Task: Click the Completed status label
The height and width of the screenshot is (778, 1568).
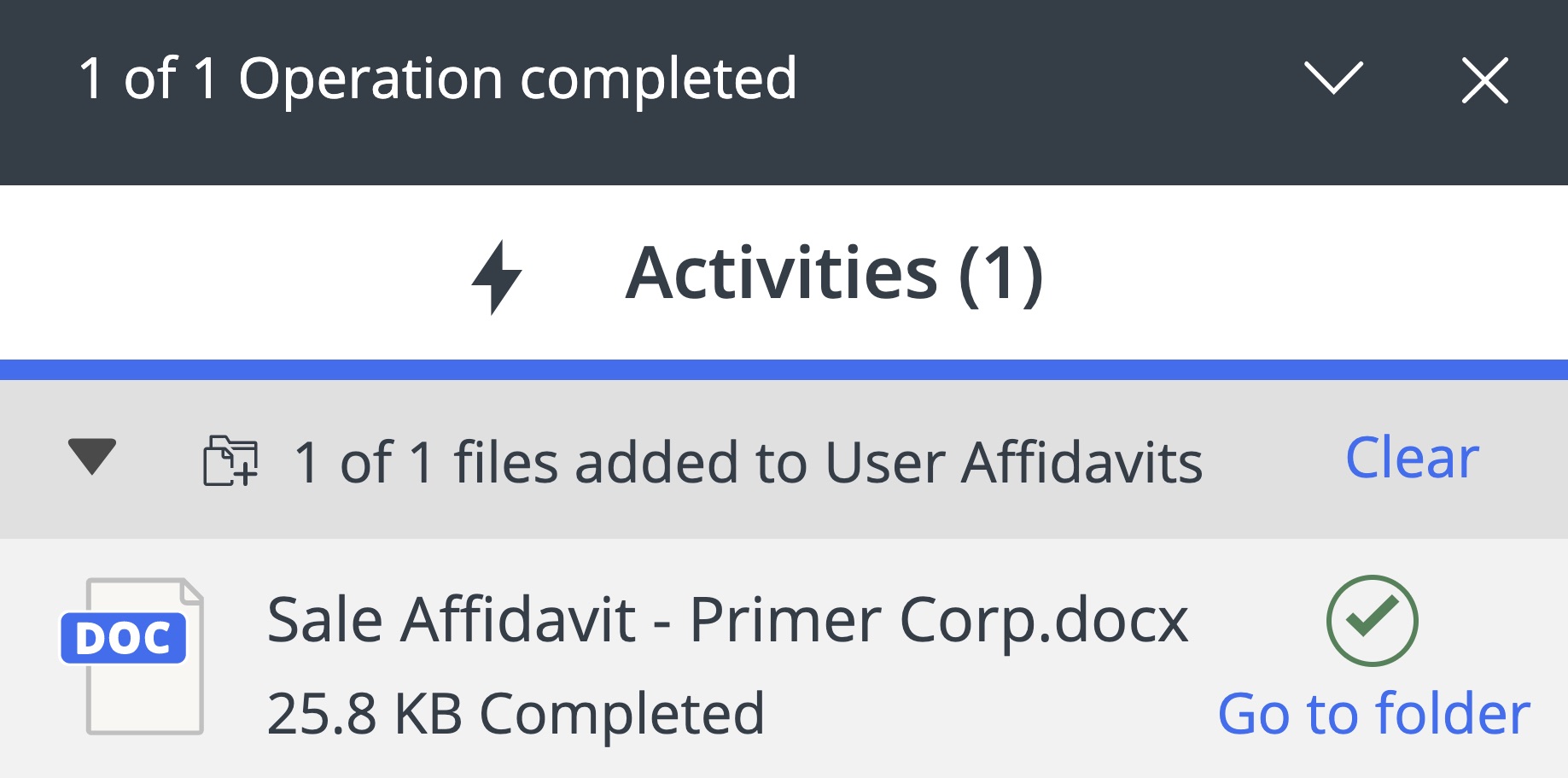Action: [x=621, y=714]
